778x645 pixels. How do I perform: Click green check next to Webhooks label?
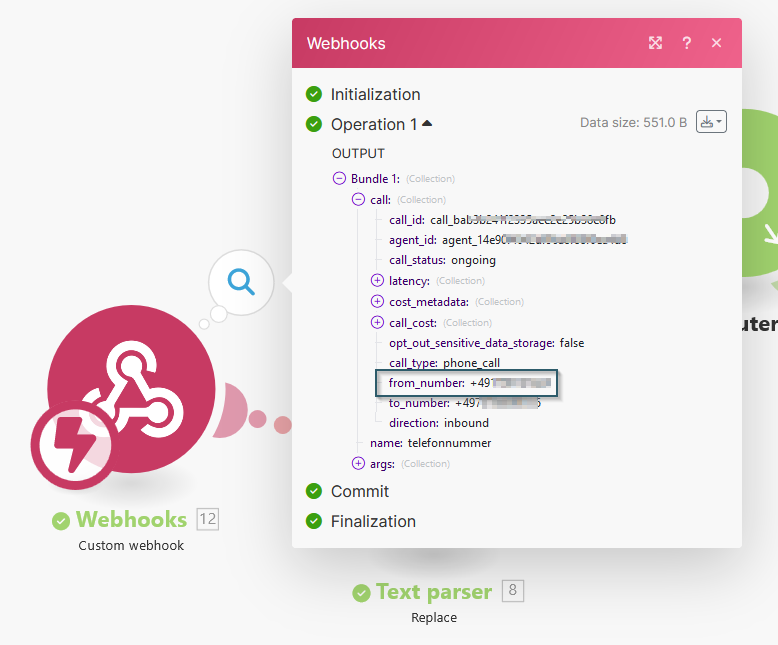(x=61, y=520)
